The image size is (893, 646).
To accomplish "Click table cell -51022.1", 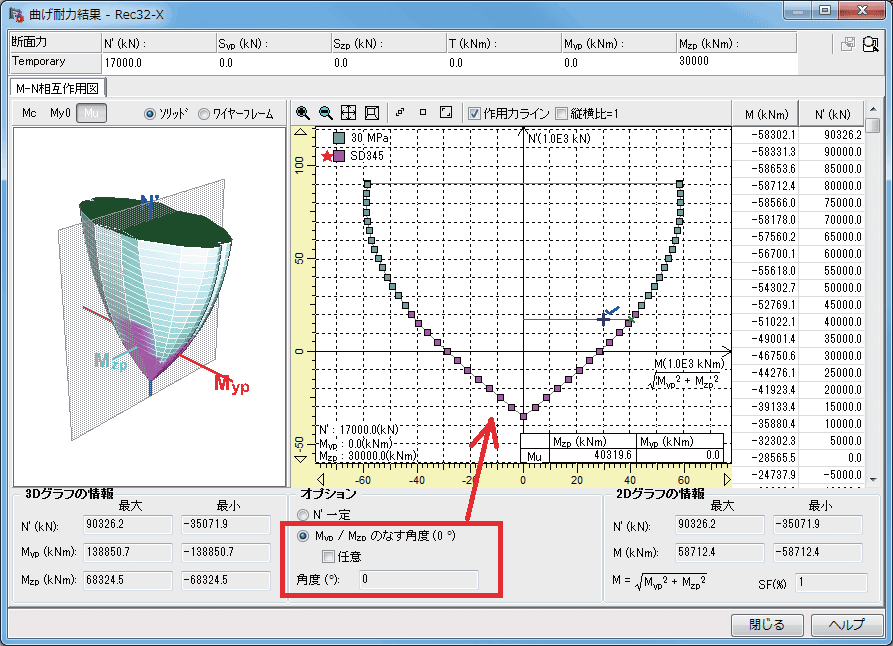I will tap(765, 322).
